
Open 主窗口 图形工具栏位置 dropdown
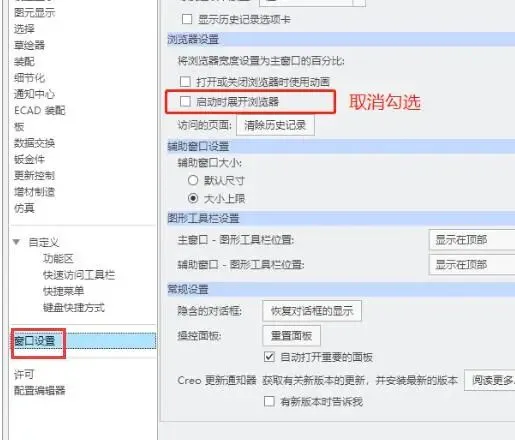pos(472,240)
